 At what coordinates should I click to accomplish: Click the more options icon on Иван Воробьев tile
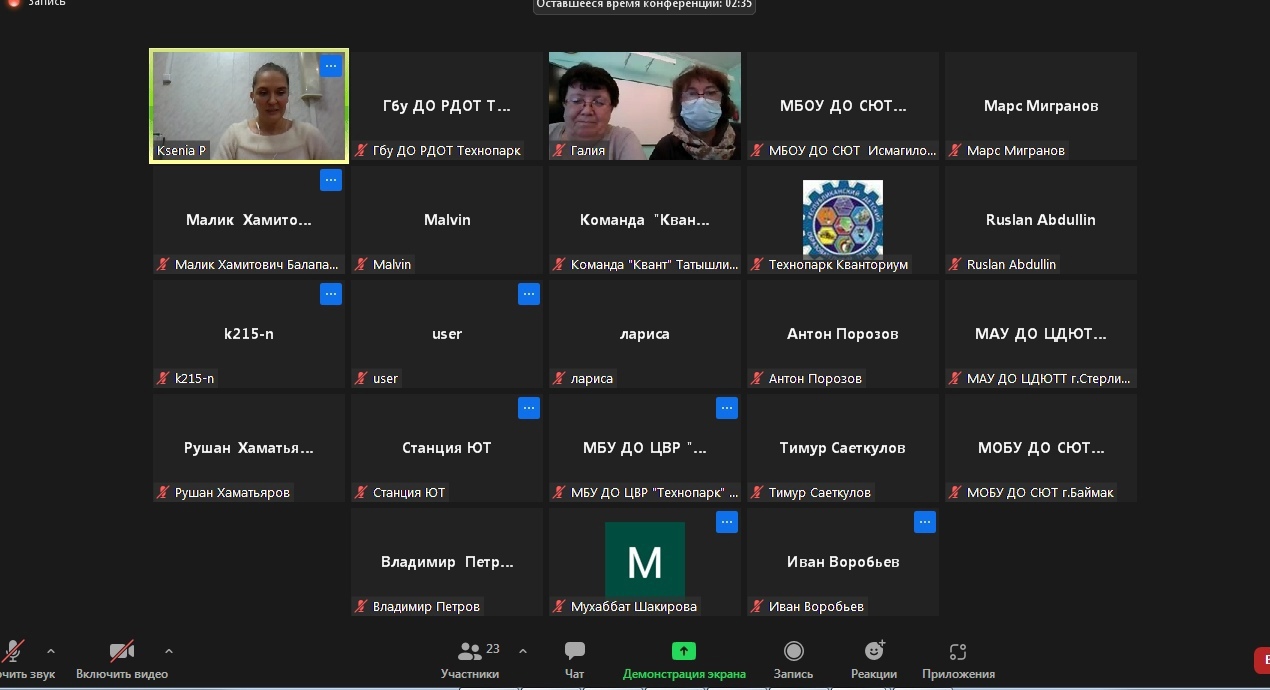(x=925, y=522)
